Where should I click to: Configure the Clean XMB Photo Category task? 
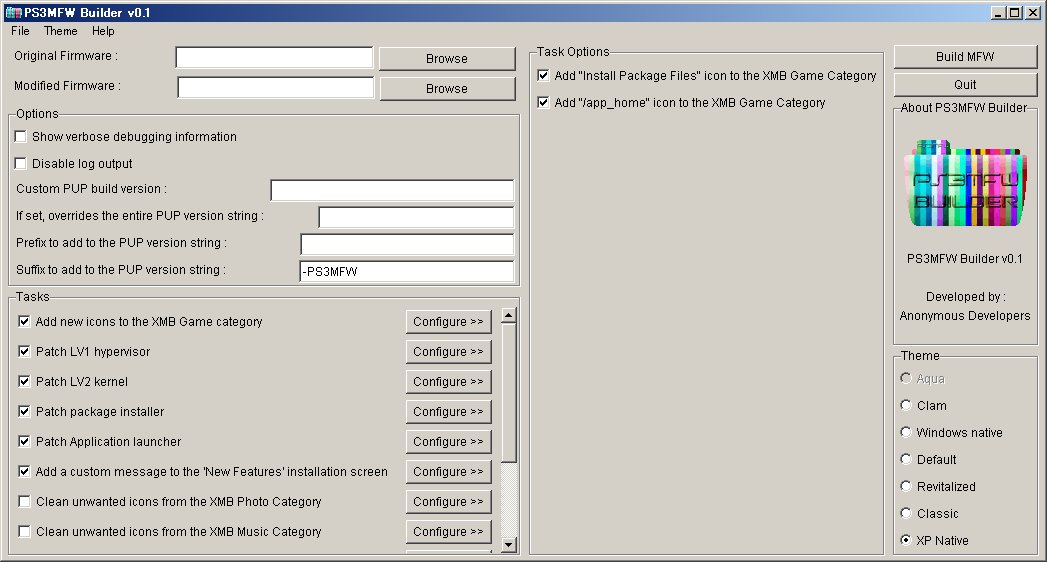(448, 502)
